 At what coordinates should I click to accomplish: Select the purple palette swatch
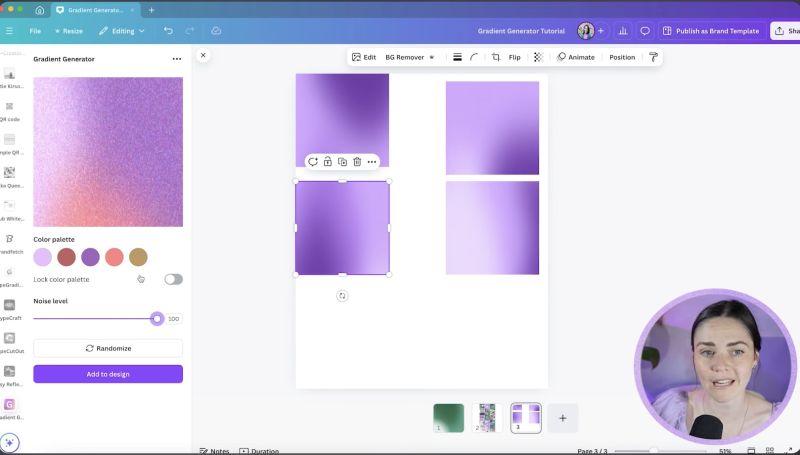[90, 257]
